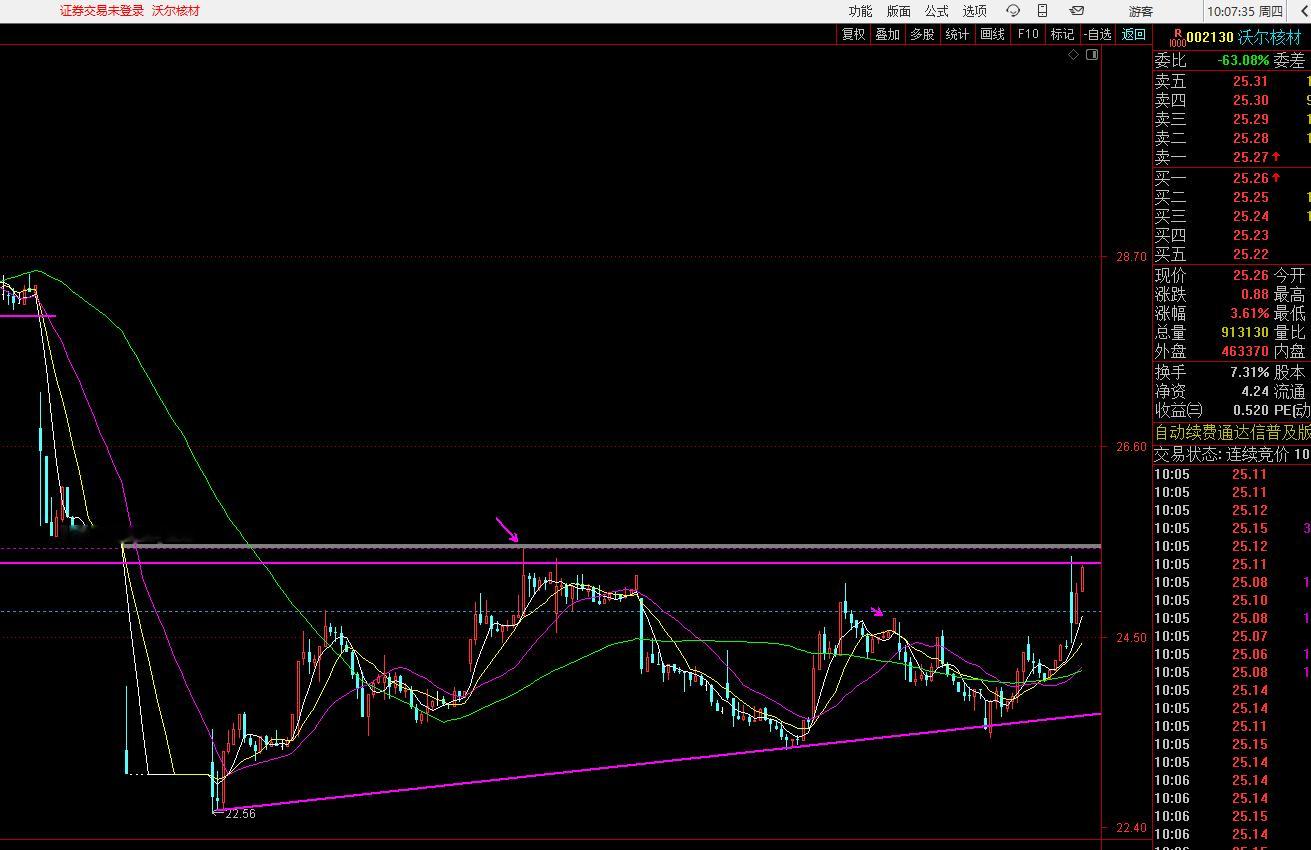Click the 复权 toolbar button
The image size is (1311, 850).
click(x=853, y=34)
